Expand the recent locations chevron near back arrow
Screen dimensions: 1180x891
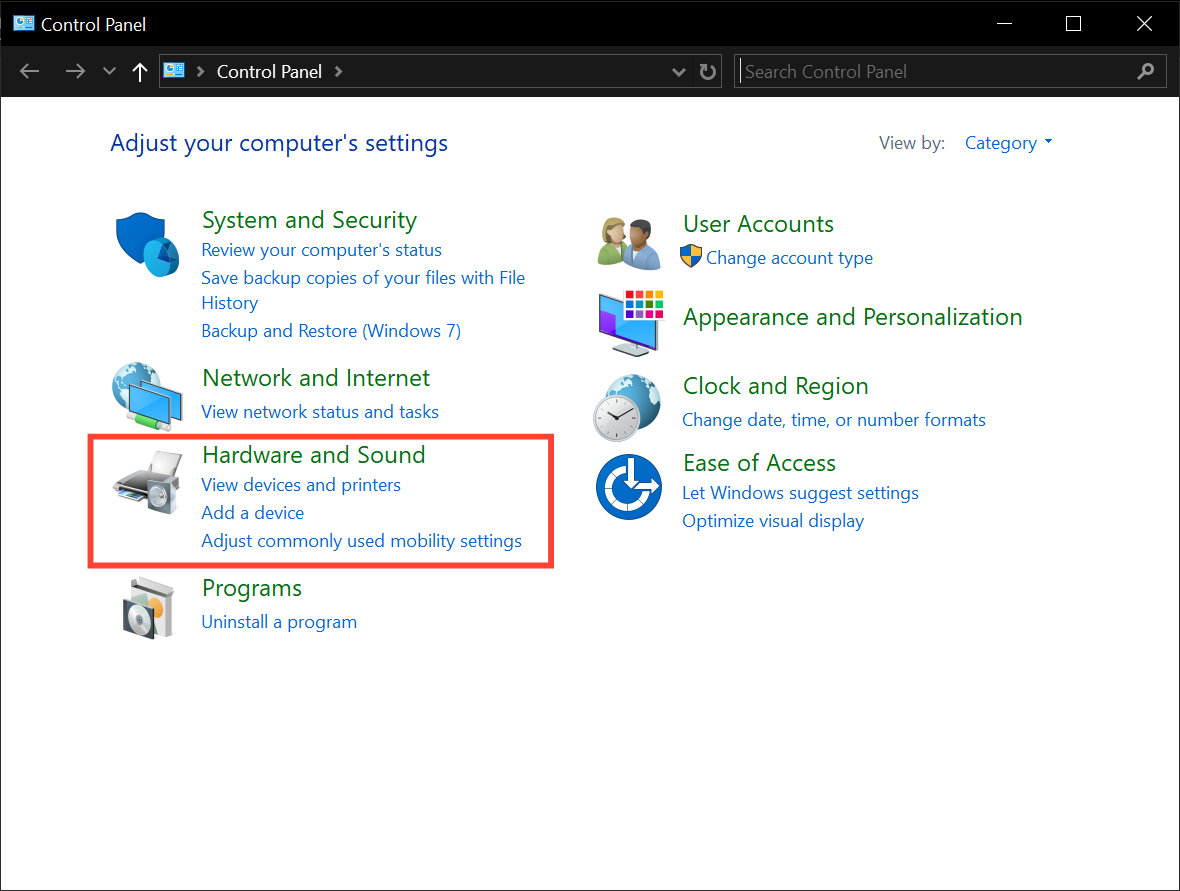click(108, 71)
